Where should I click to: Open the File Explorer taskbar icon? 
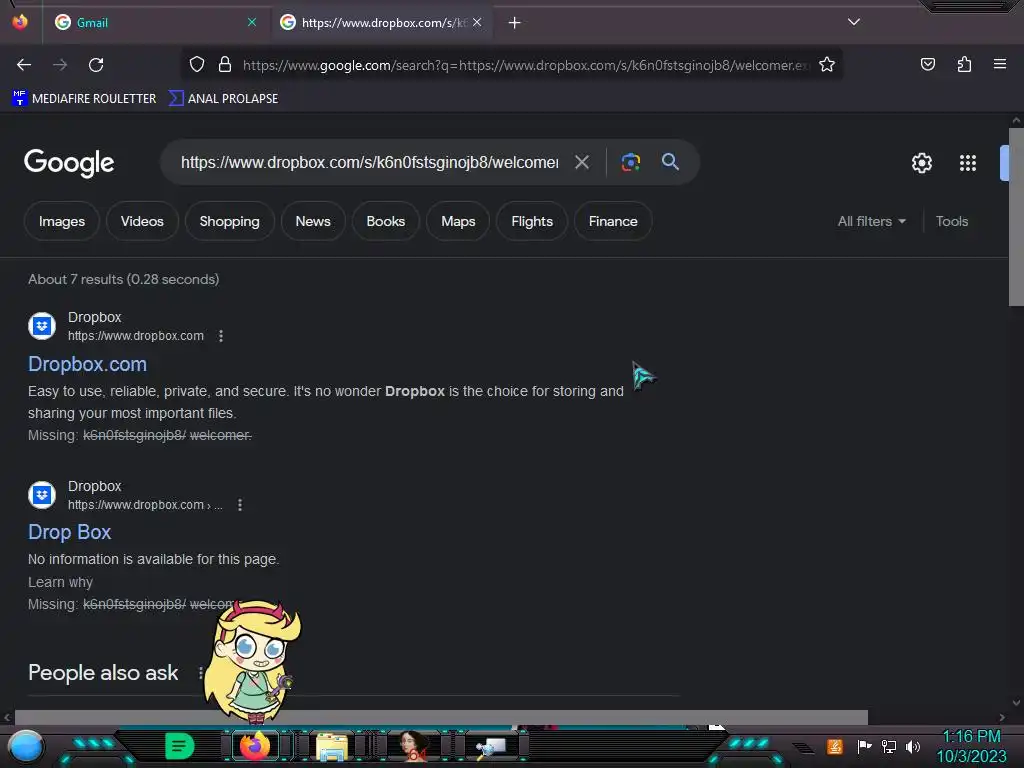point(332,747)
